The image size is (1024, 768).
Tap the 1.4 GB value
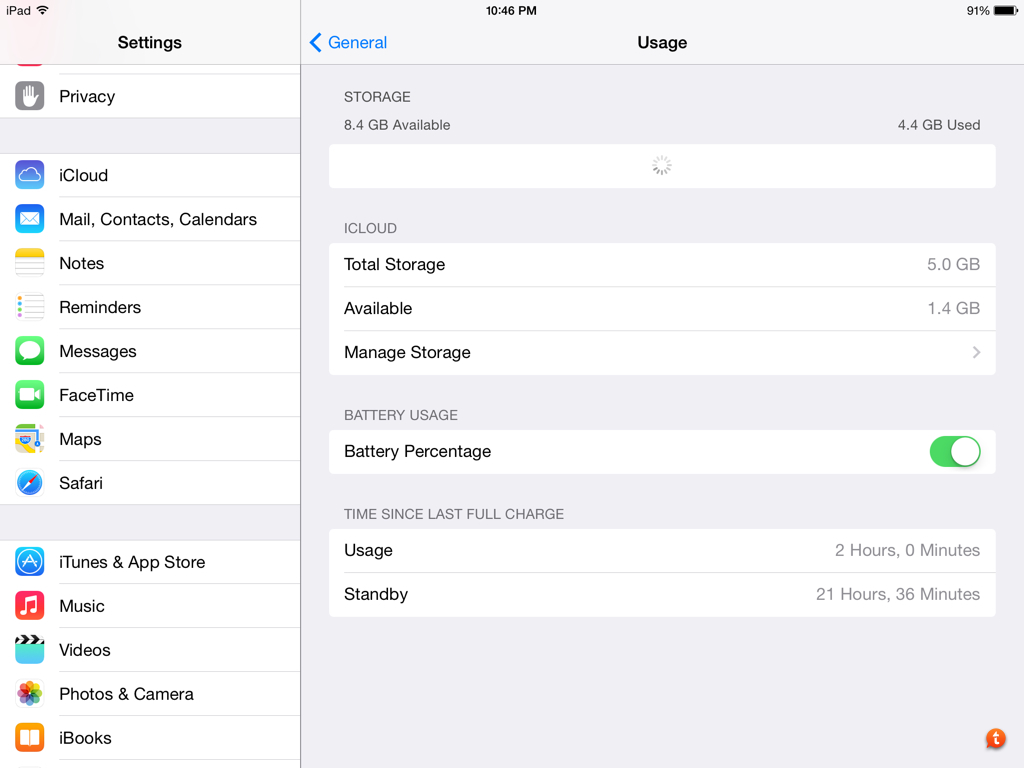tap(953, 308)
